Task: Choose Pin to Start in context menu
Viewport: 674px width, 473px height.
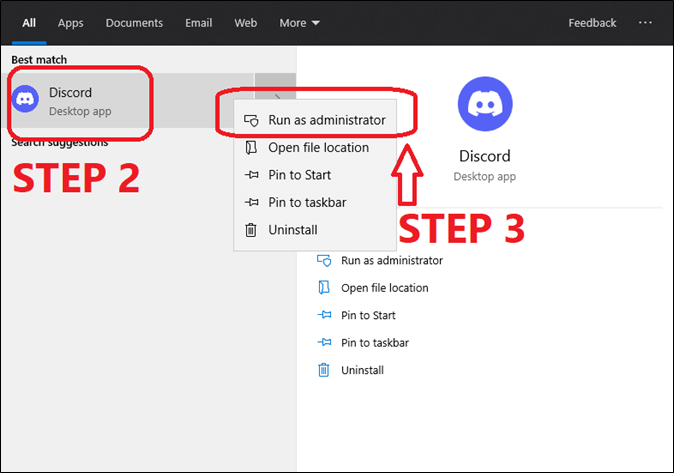Action: pyautogui.click(x=315, y=175)
